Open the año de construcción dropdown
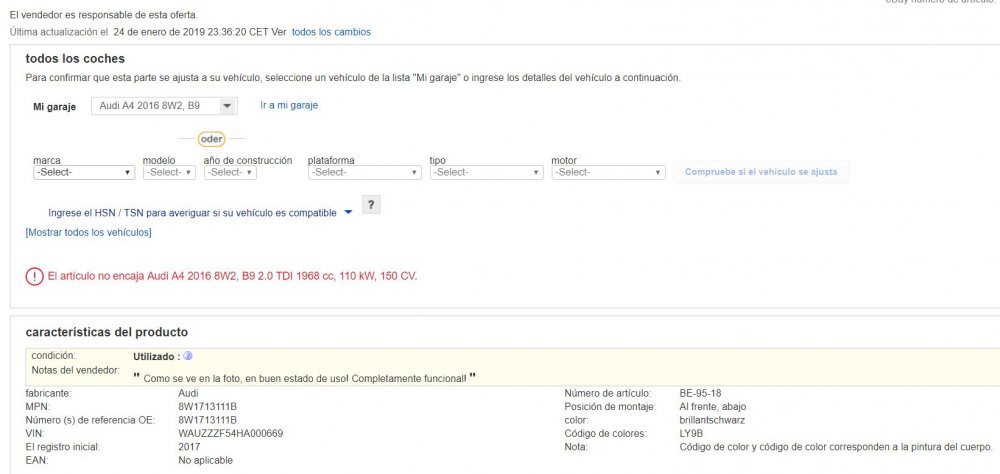 [x=230, y=172]
